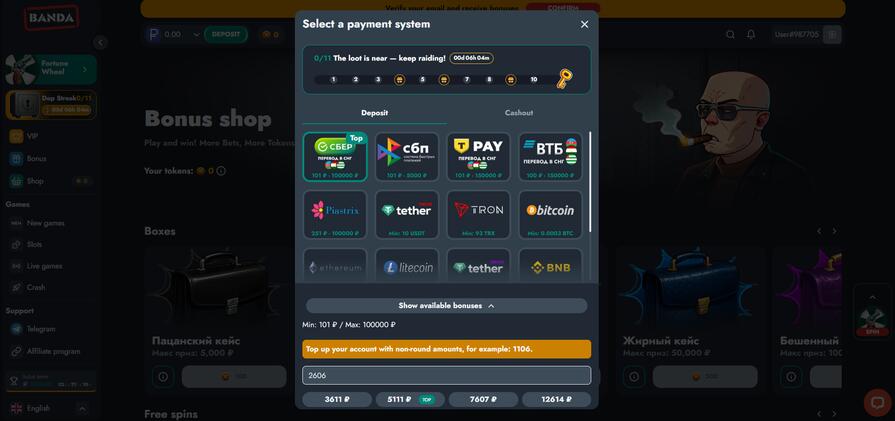Open the balance currency dropdown arrow
Screen dimensions: 895x421
tap(196, 35)
